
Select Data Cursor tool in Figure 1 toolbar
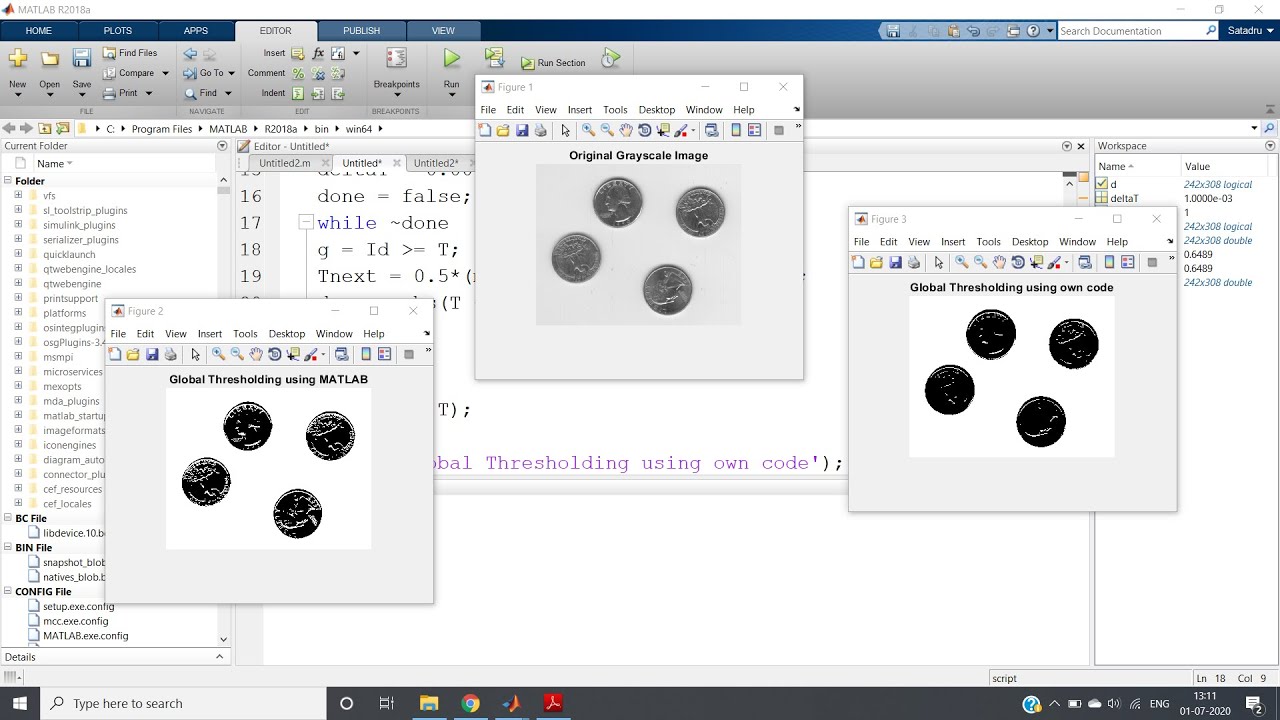coord(663,130)
